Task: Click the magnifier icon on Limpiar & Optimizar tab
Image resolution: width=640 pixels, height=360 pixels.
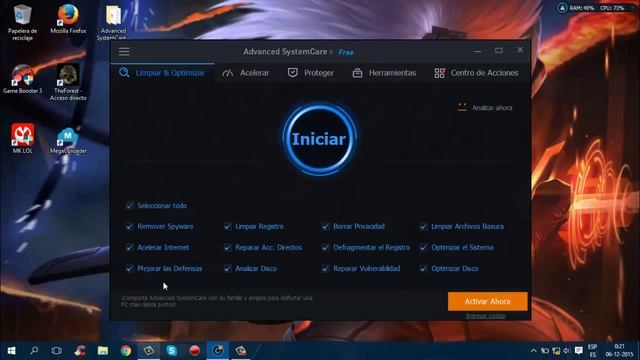Action: pyautogui.click(x=124, y=73)
